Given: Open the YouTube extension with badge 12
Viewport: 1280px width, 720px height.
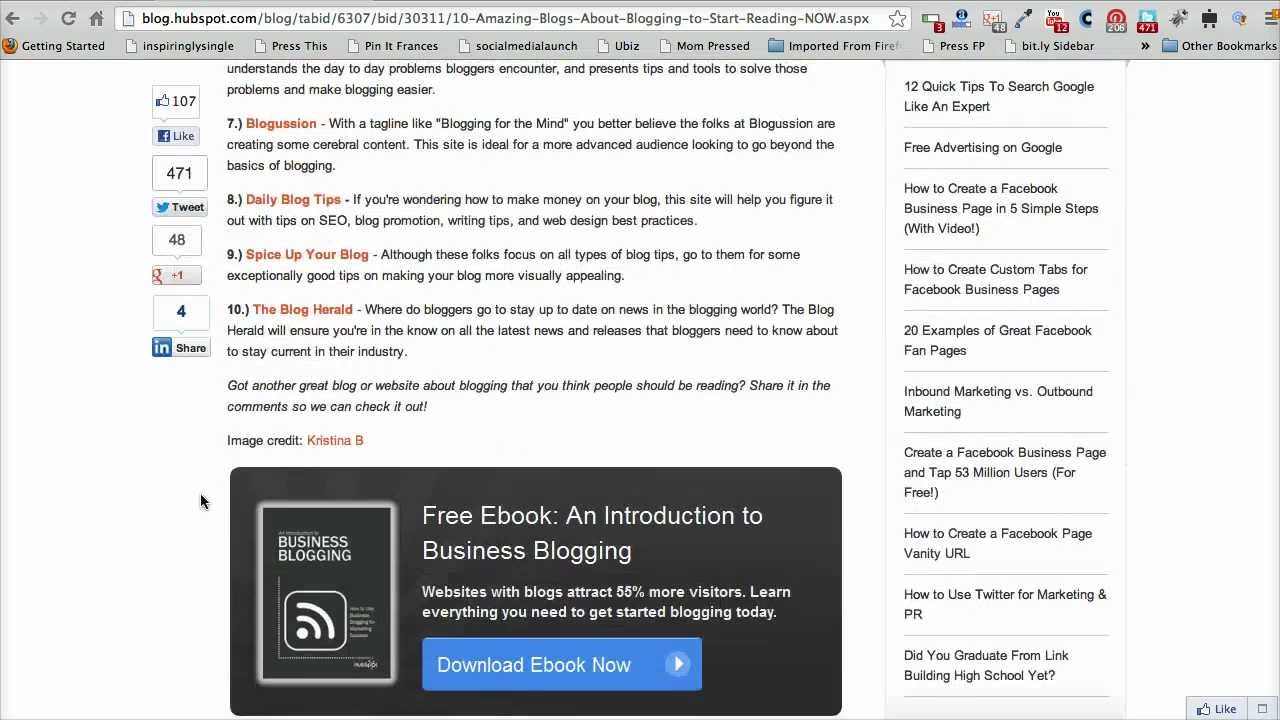Looking at the screenshot, I should [x=1057, y=20].
